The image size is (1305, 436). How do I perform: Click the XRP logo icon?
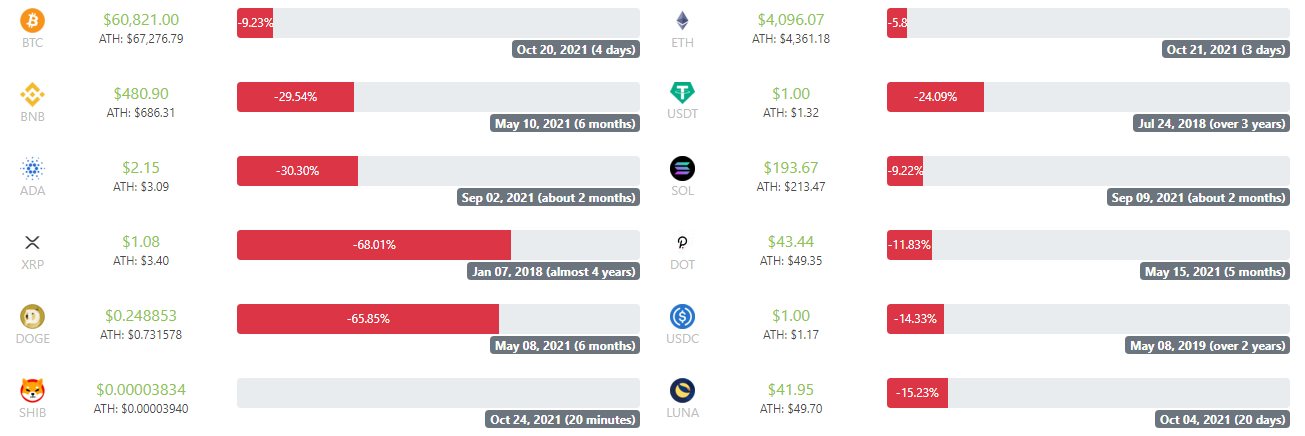(34, 243)
